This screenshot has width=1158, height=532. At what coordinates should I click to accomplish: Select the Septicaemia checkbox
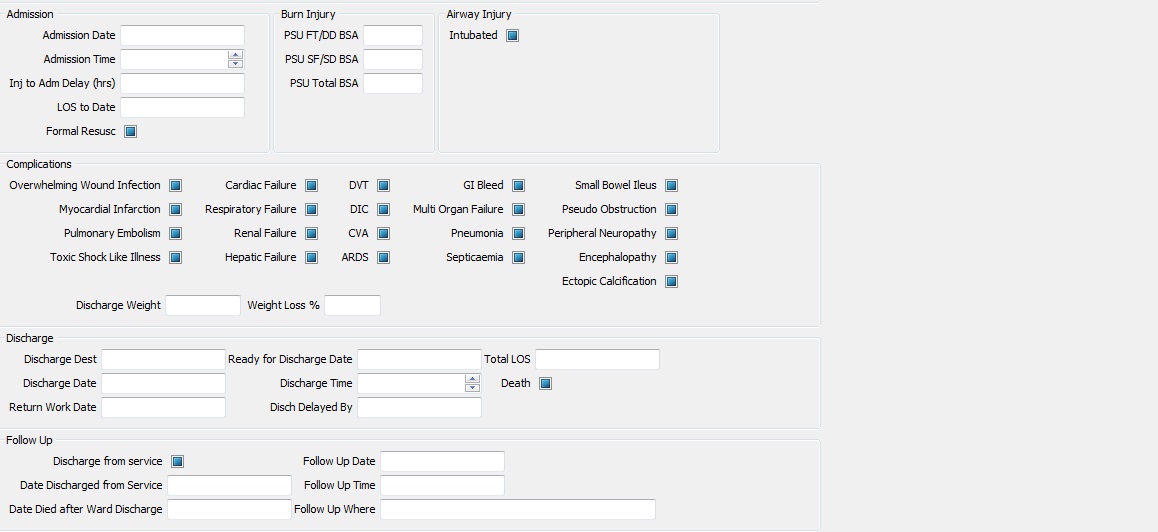tap(518, 258)
